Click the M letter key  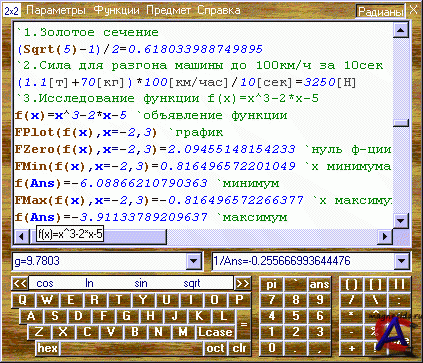pos(183,332)
